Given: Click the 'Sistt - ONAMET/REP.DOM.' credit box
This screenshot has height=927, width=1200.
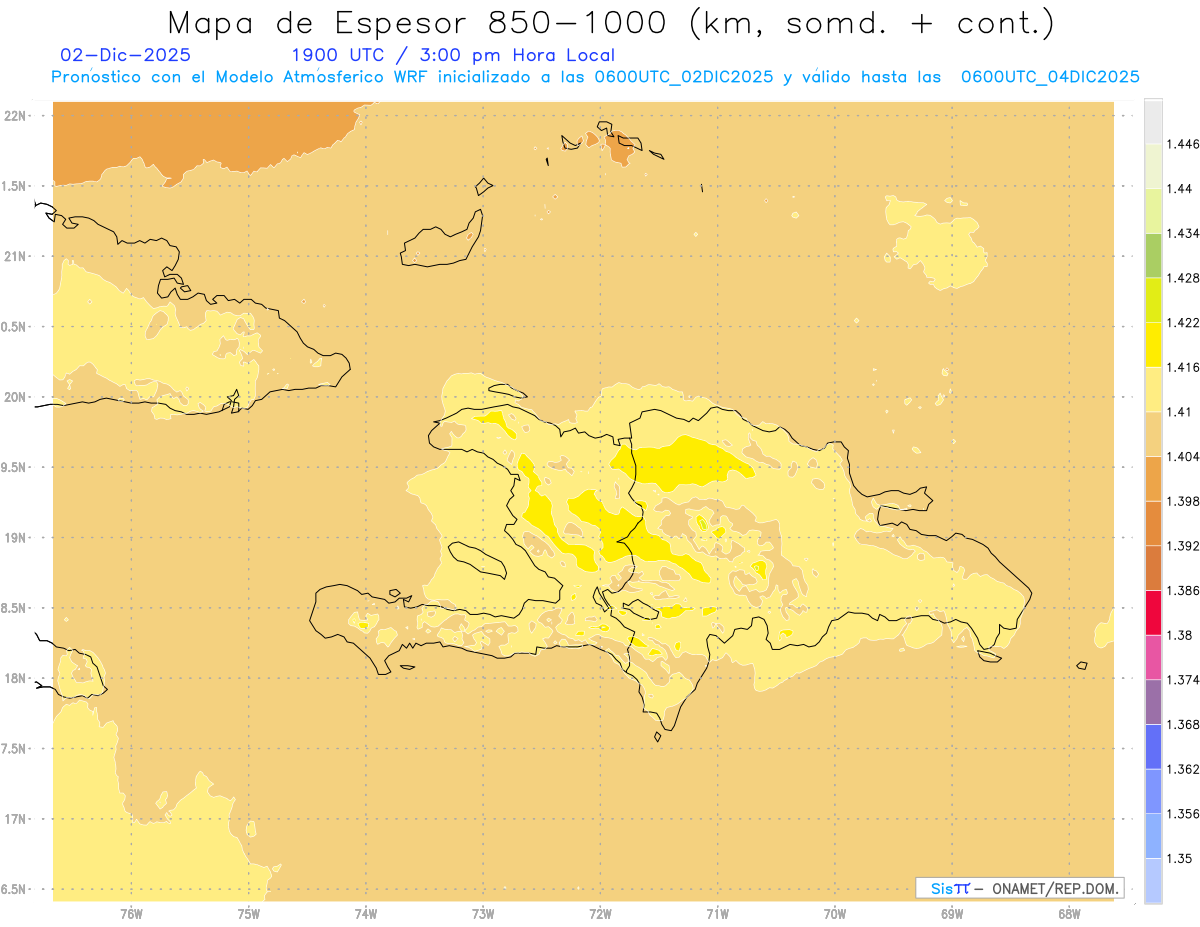Looking at the screenshot, I should pyautogui.click(x=1020, y=888).
